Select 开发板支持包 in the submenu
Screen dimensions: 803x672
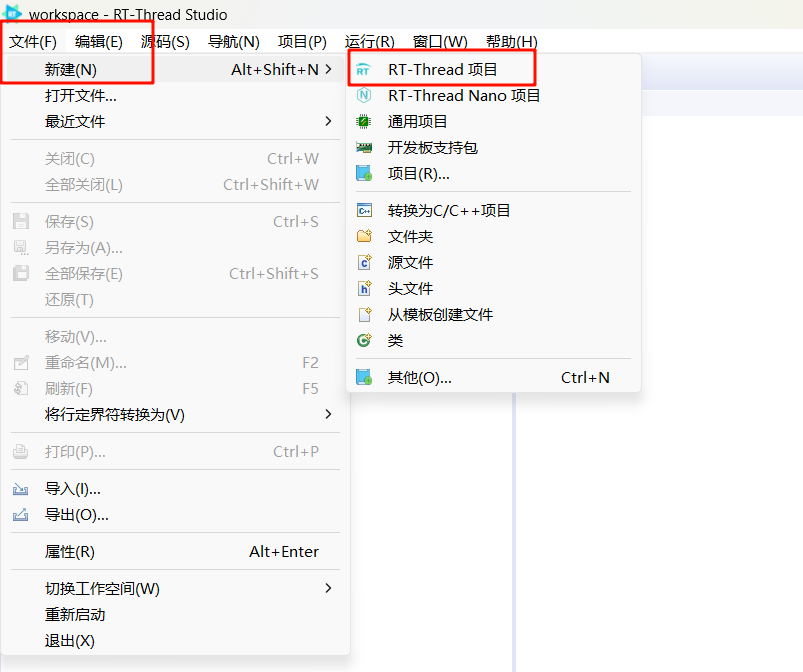pos(494,148)
